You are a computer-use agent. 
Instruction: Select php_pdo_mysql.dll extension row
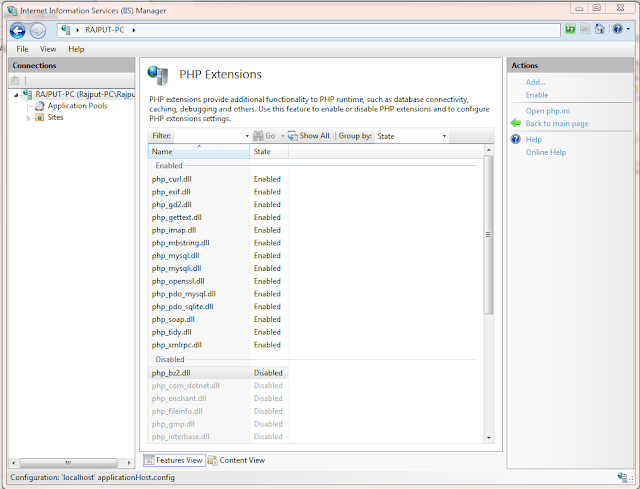[x=218, y=294]
